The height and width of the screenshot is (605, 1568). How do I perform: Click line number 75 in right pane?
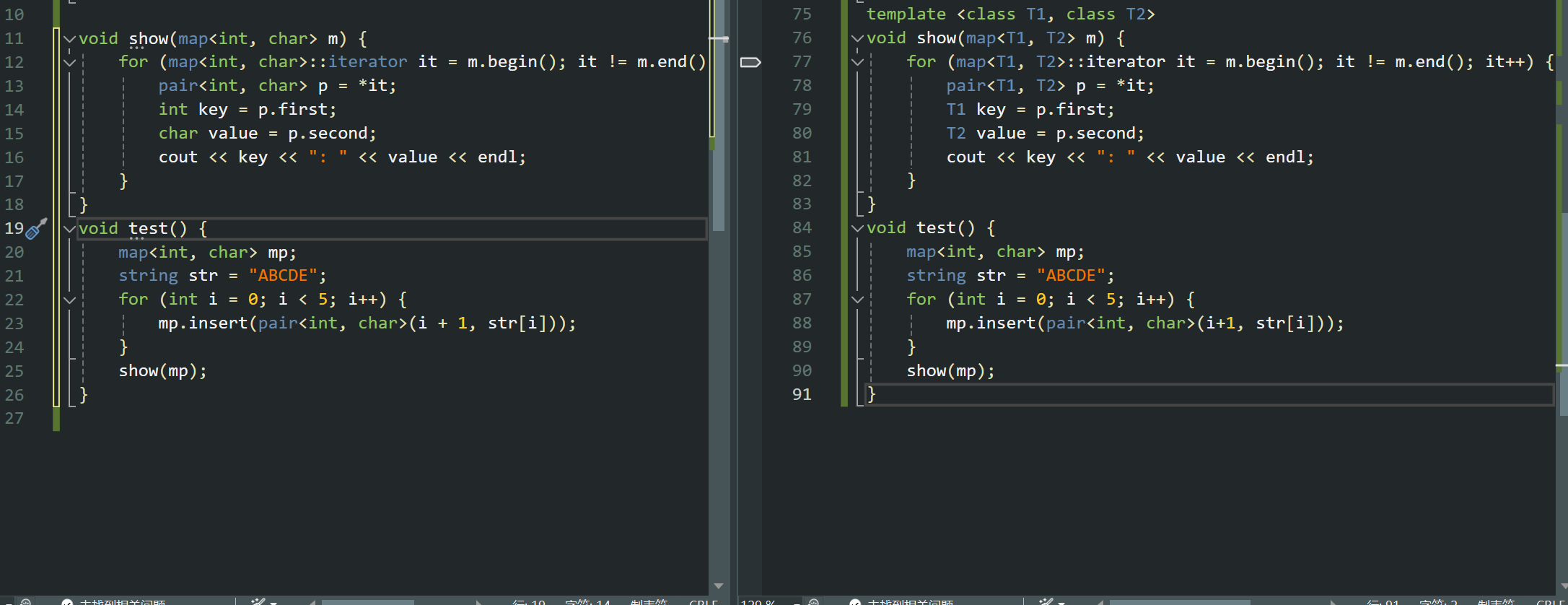pyautogui.click(x=802, y=14)
